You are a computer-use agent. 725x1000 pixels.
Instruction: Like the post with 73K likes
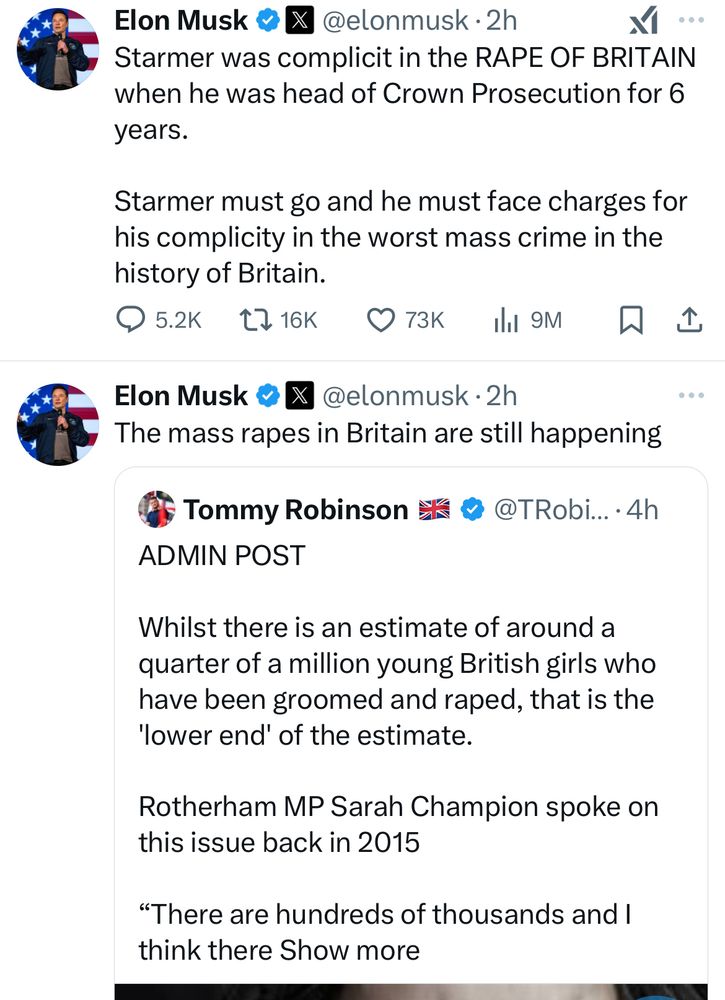coord(381,320)
